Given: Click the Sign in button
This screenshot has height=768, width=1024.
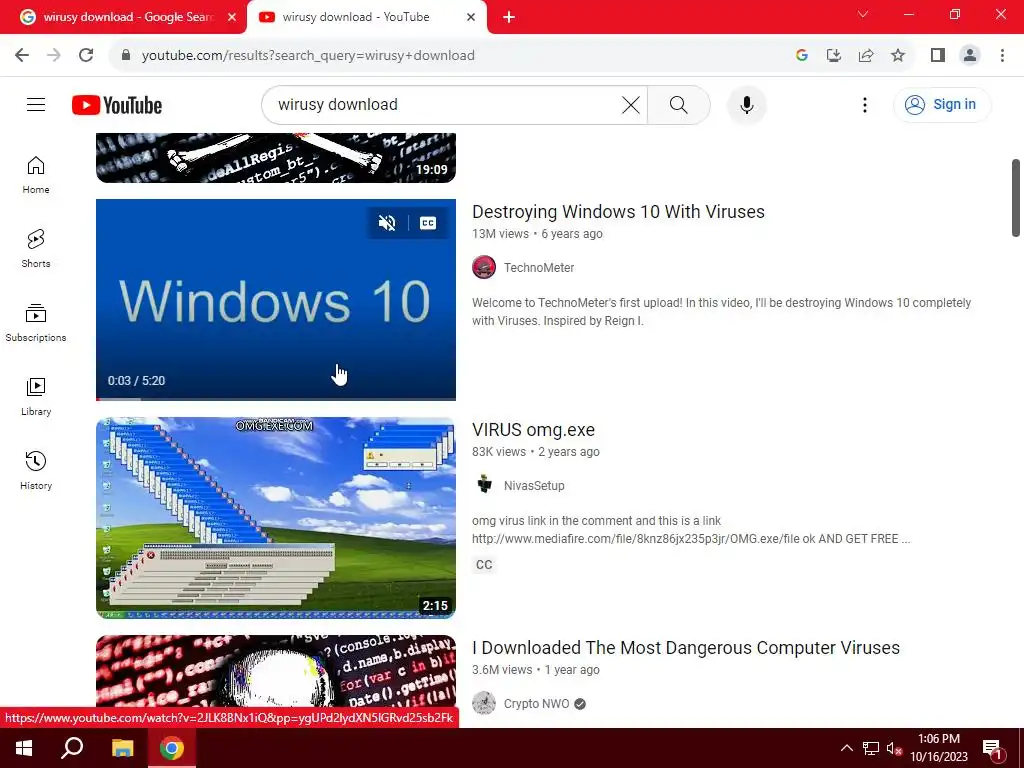Looking at the screenshot, I should point(942,104).
